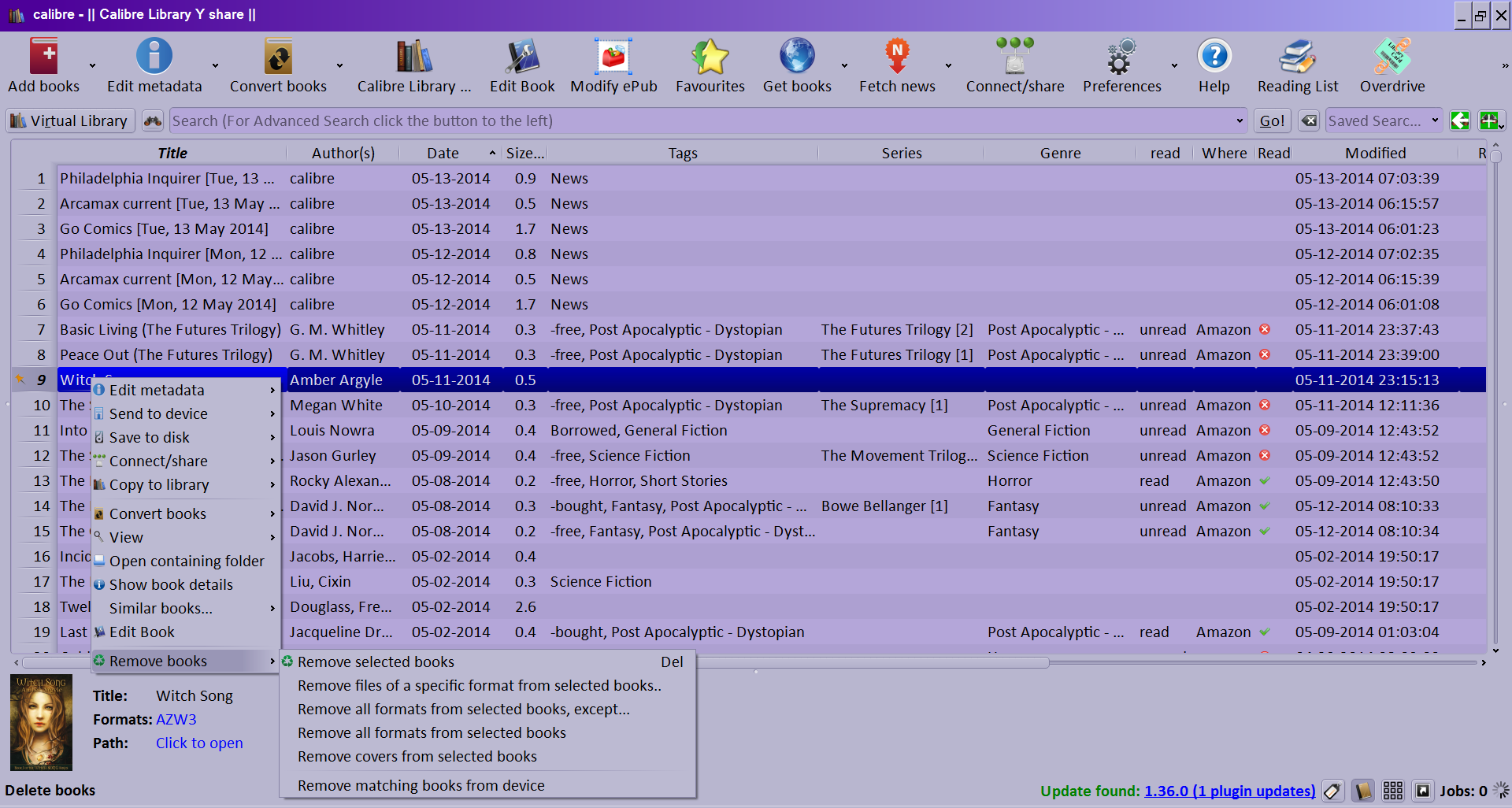This screenshot has height=808, width=1512.
Task: Click the Add books toolbar icon
Action: coord(44,57)
